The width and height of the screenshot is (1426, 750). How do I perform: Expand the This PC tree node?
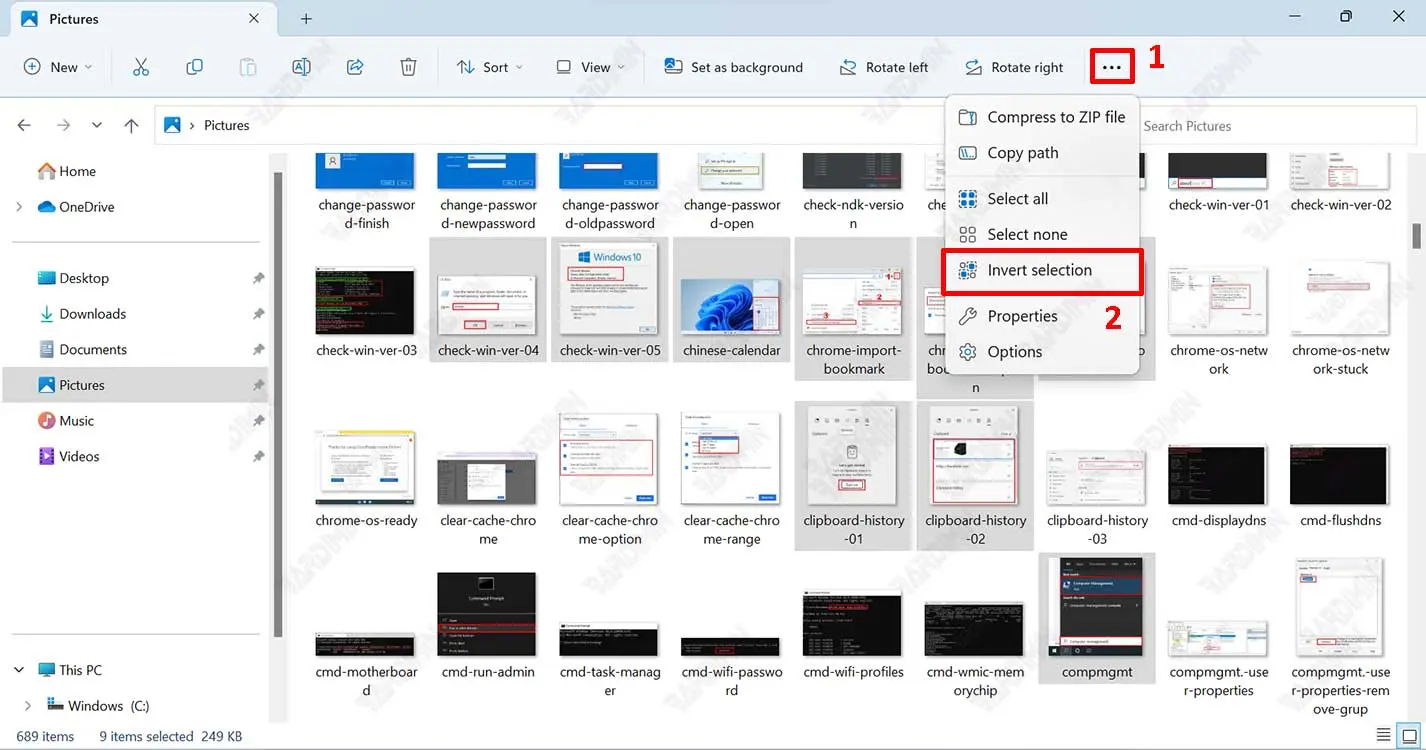click(x=21, y=670)
